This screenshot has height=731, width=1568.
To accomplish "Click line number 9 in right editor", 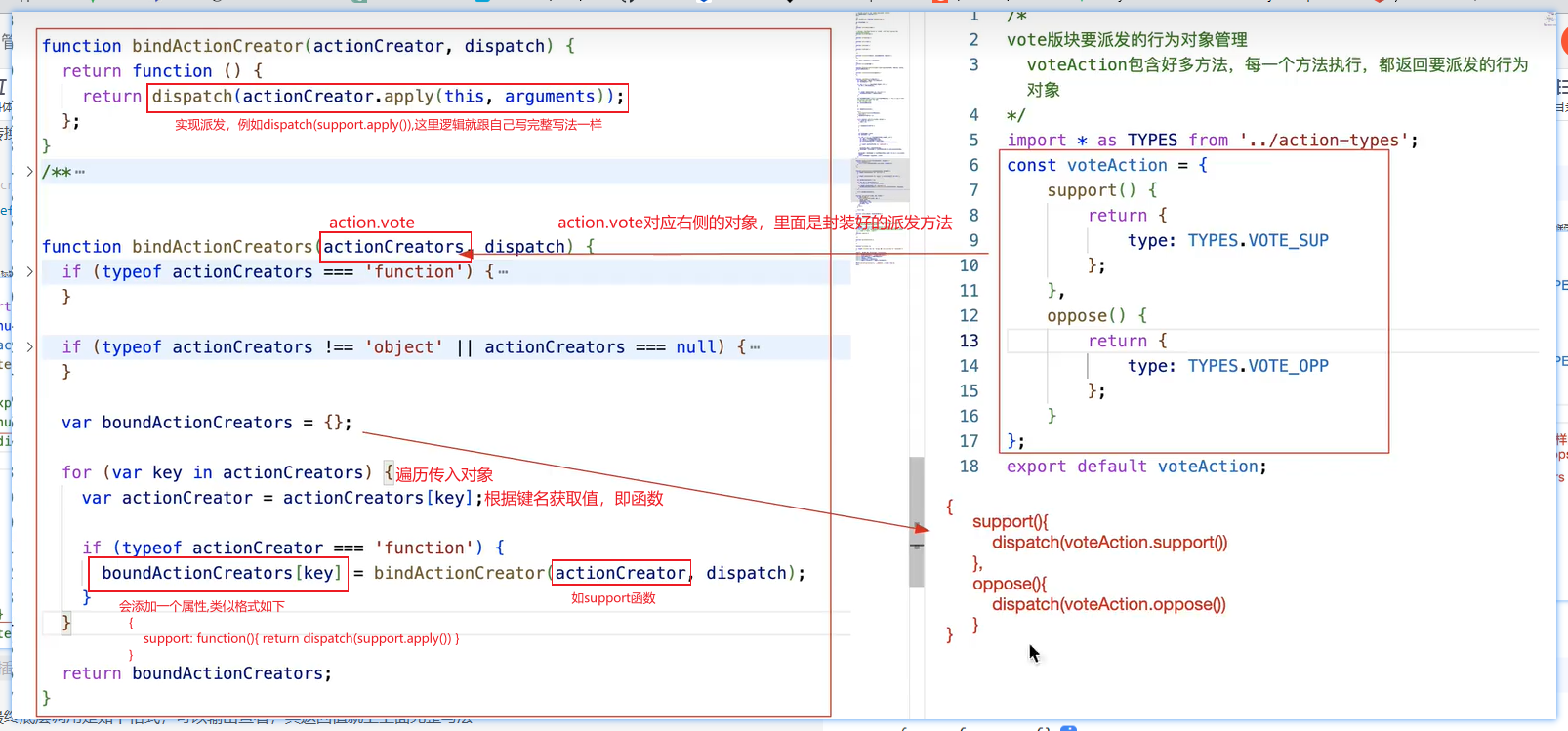I will [x=973, y=240].
